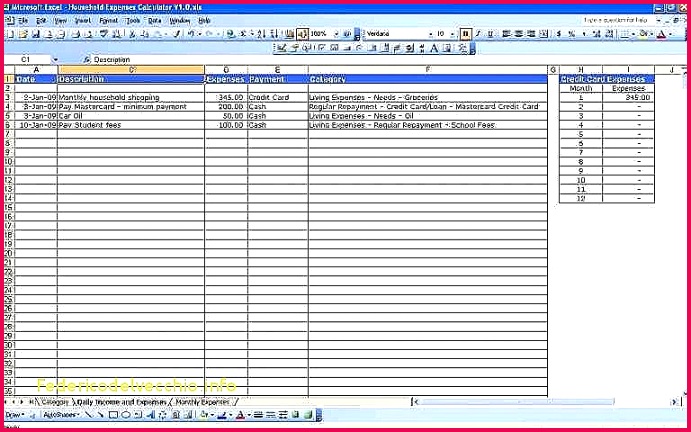Click the 3-D Style icon on Drawing toolbar

click(308, 414)
